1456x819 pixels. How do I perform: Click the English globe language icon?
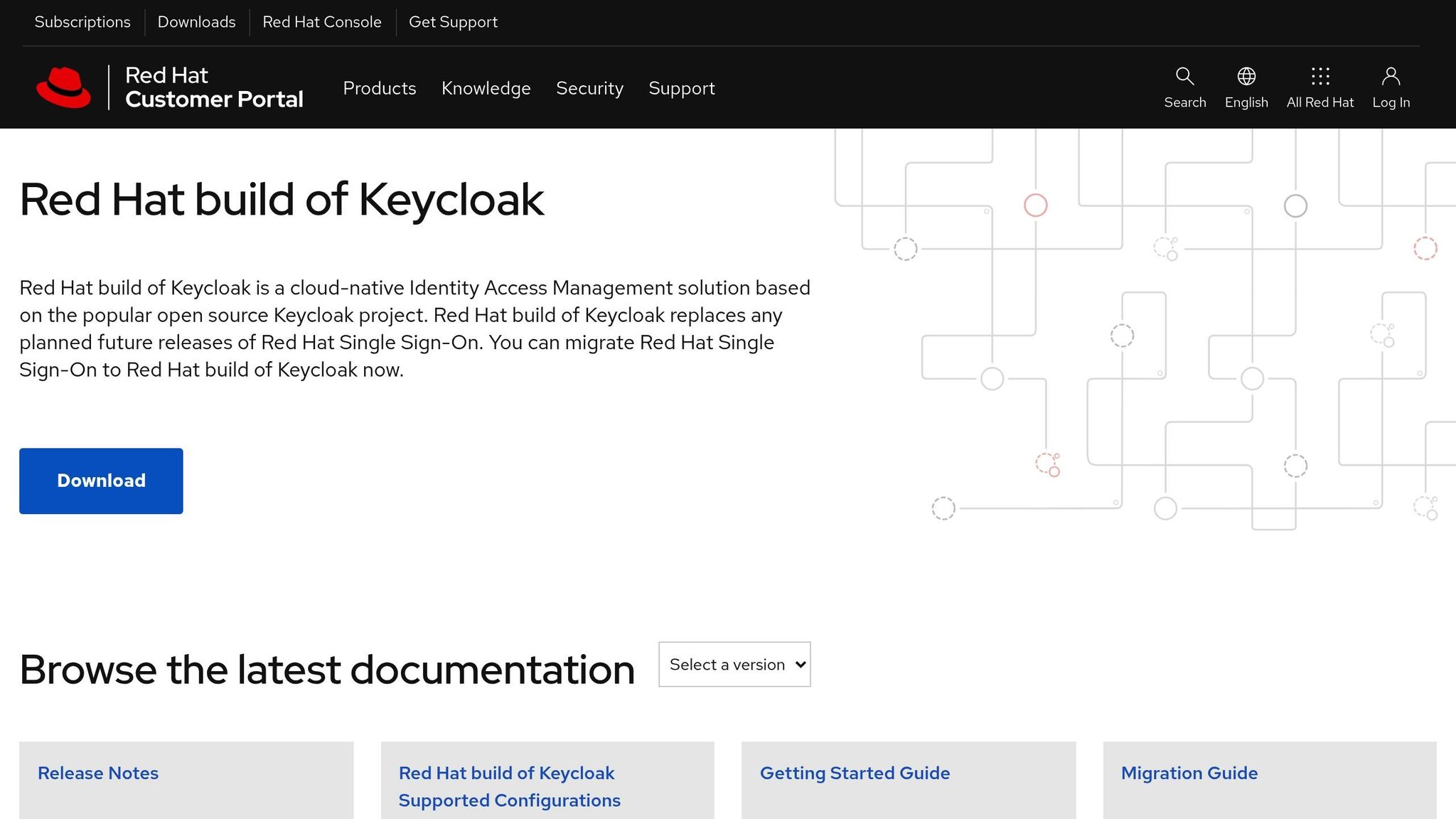(x=1246, y=76)
